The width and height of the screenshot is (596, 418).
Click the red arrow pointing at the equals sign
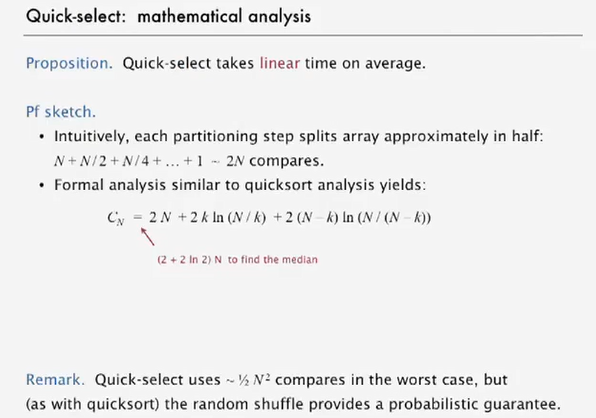pos(147,236)
